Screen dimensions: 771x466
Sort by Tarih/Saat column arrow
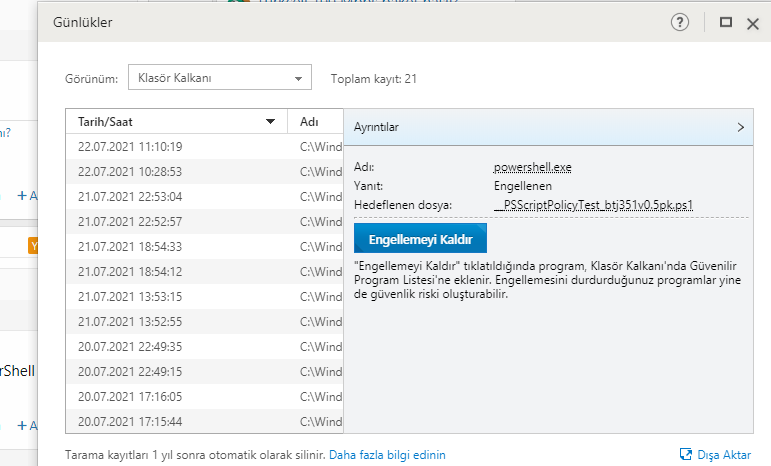coord(270,122)
